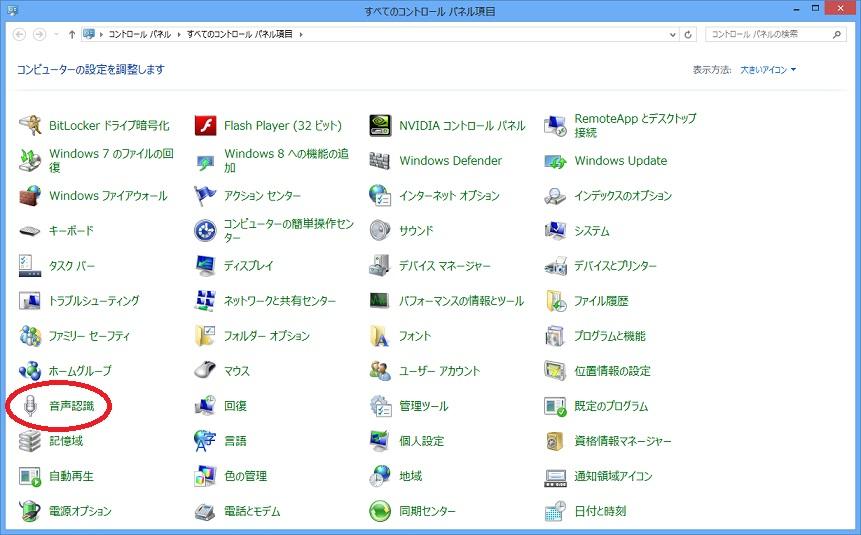Open the コンピューターの簡単操作センター link

point(288,231)
